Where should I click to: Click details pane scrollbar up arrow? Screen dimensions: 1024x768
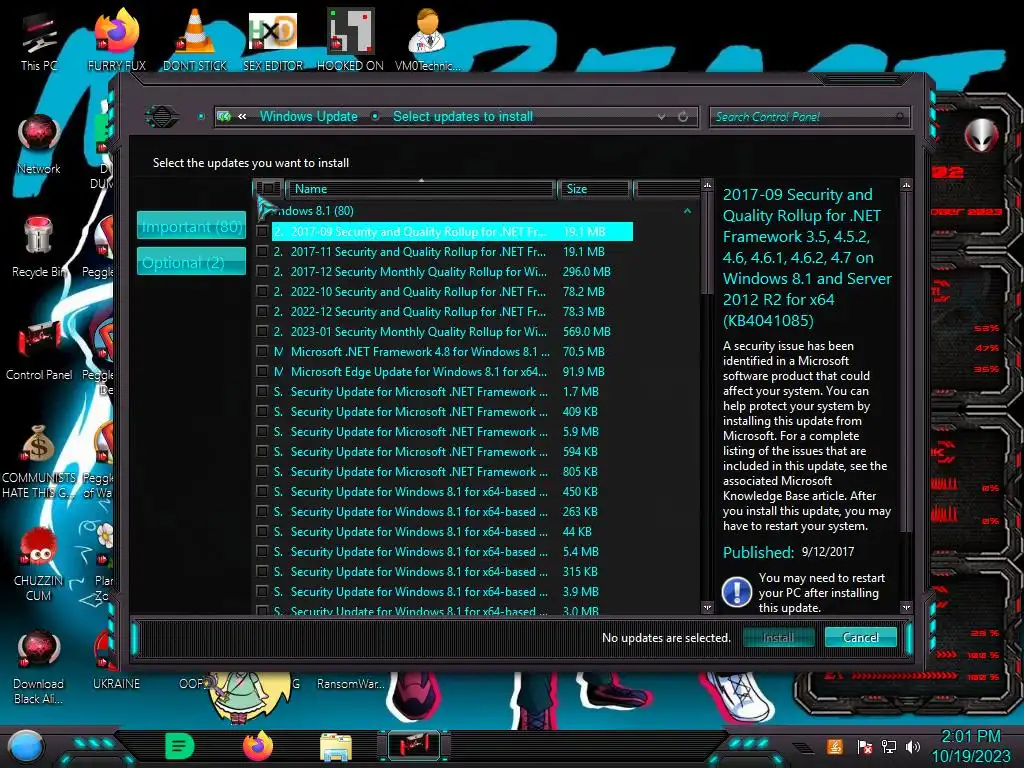[x=906, y=186]
